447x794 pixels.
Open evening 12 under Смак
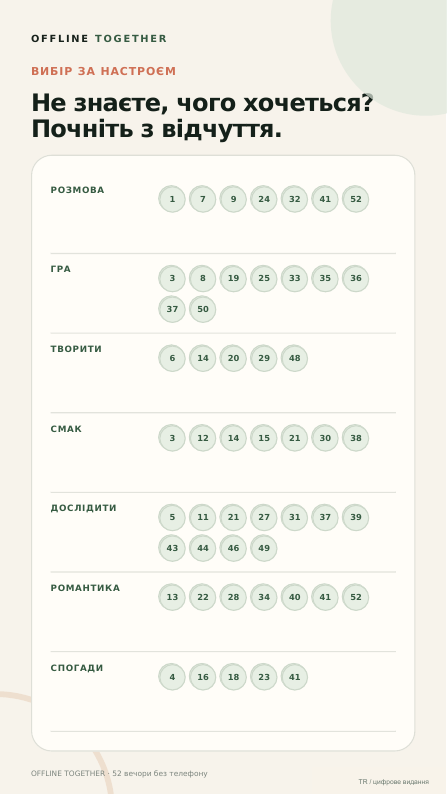click(202, 438)
